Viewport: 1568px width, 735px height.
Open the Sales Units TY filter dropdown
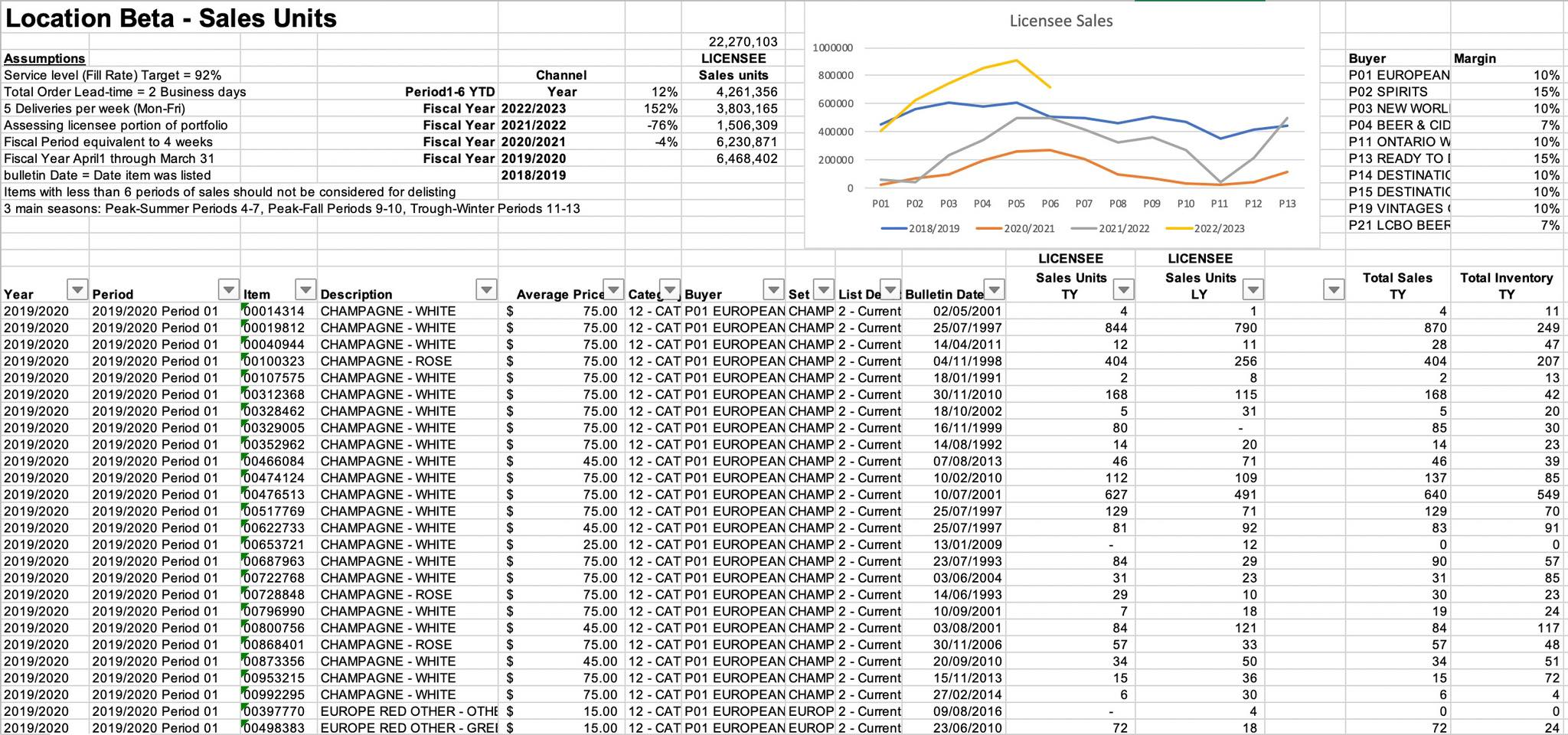tap(1122, 289)
